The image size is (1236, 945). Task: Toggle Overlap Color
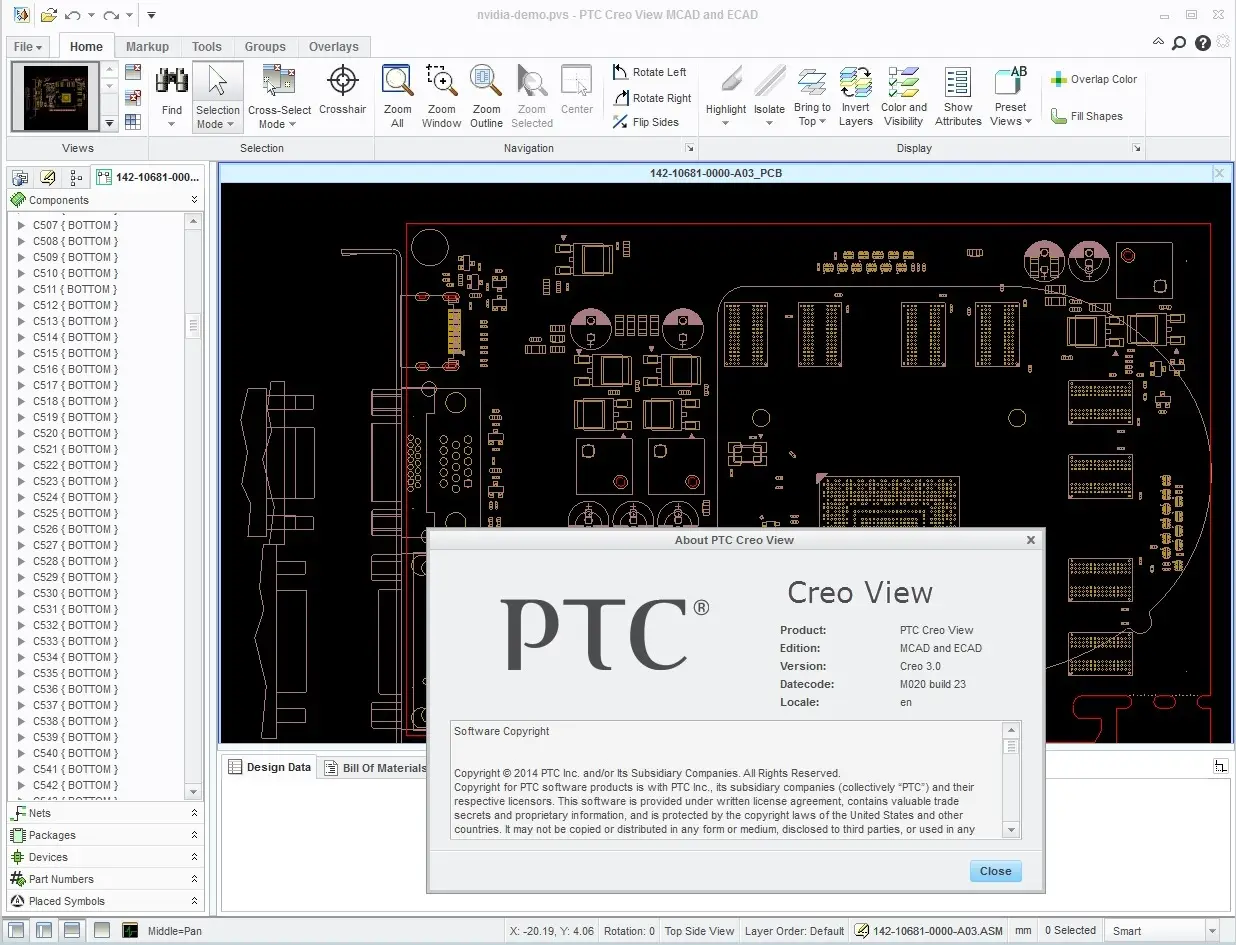1094,79
